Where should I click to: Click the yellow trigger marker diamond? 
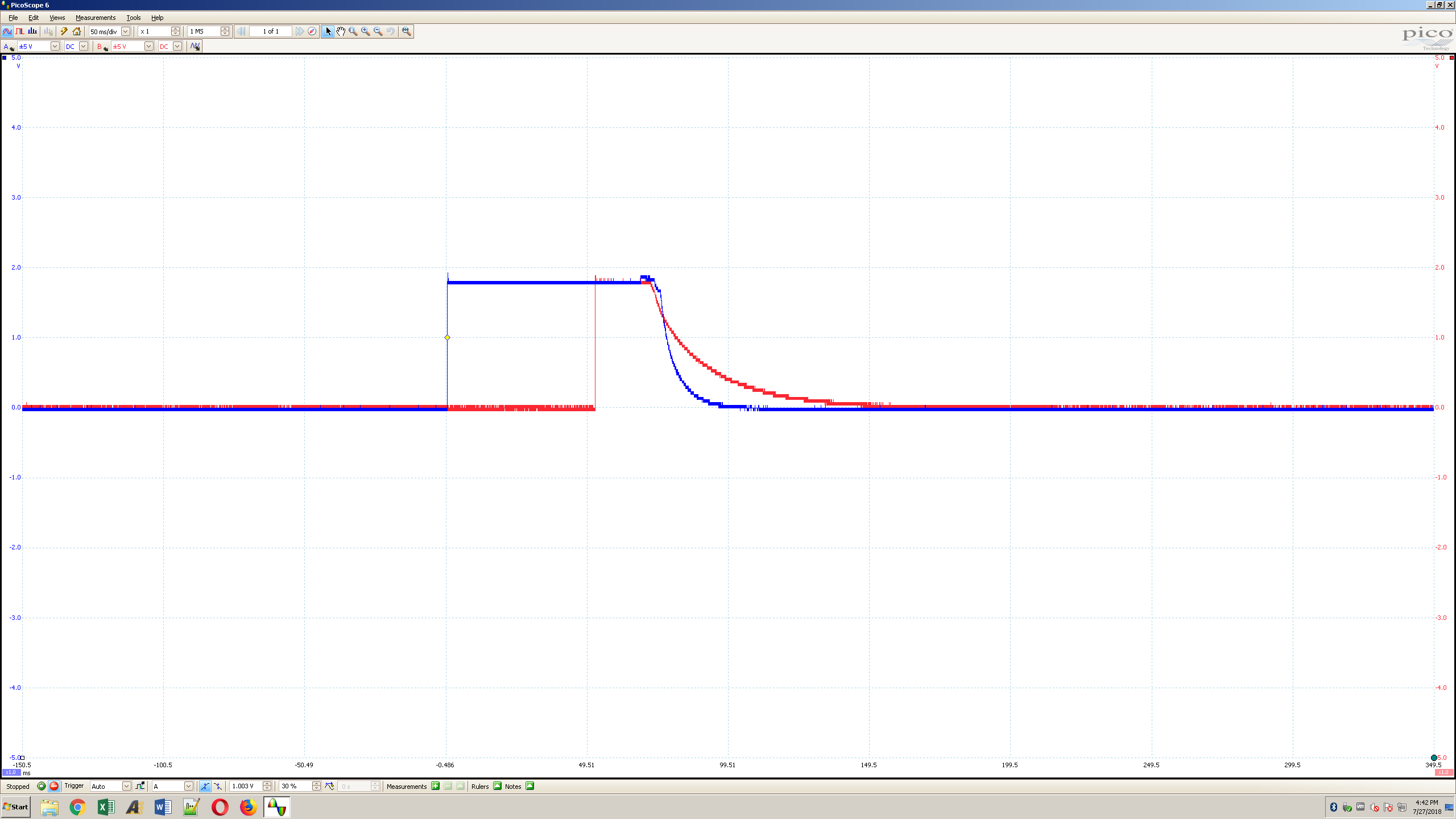tap(447, 337)
